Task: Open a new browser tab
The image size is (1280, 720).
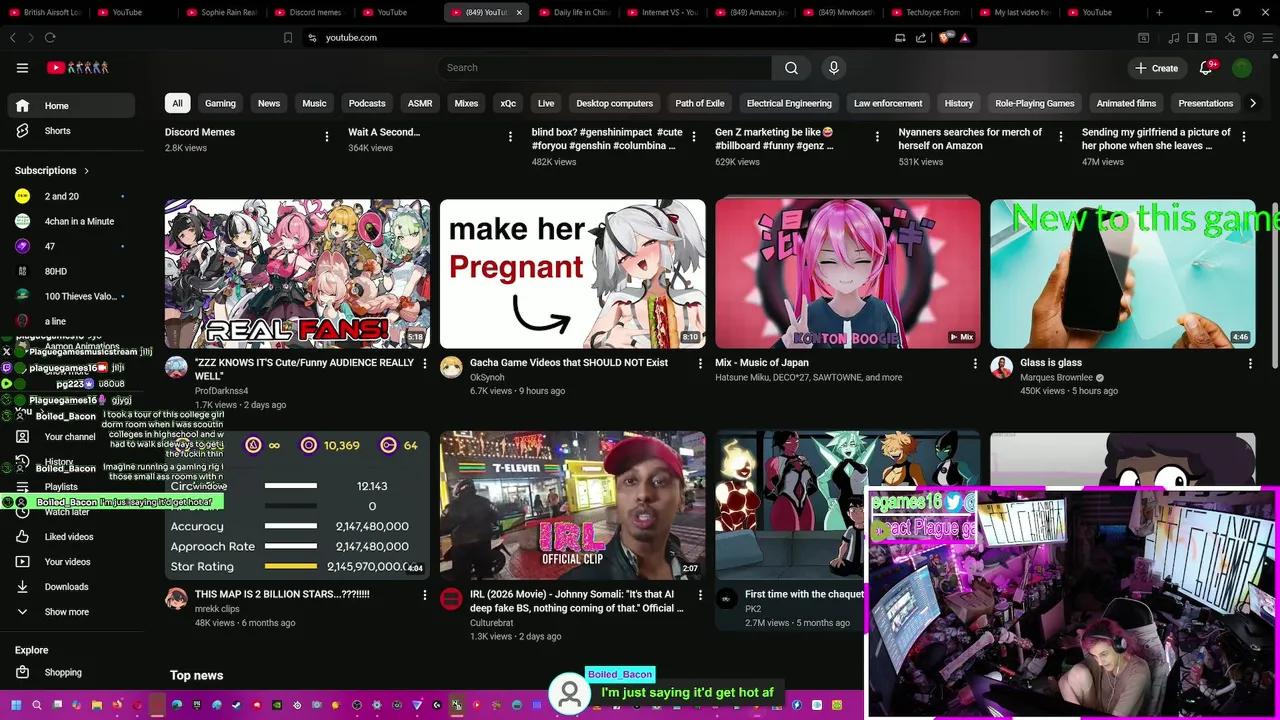Action: (1159, 12)
